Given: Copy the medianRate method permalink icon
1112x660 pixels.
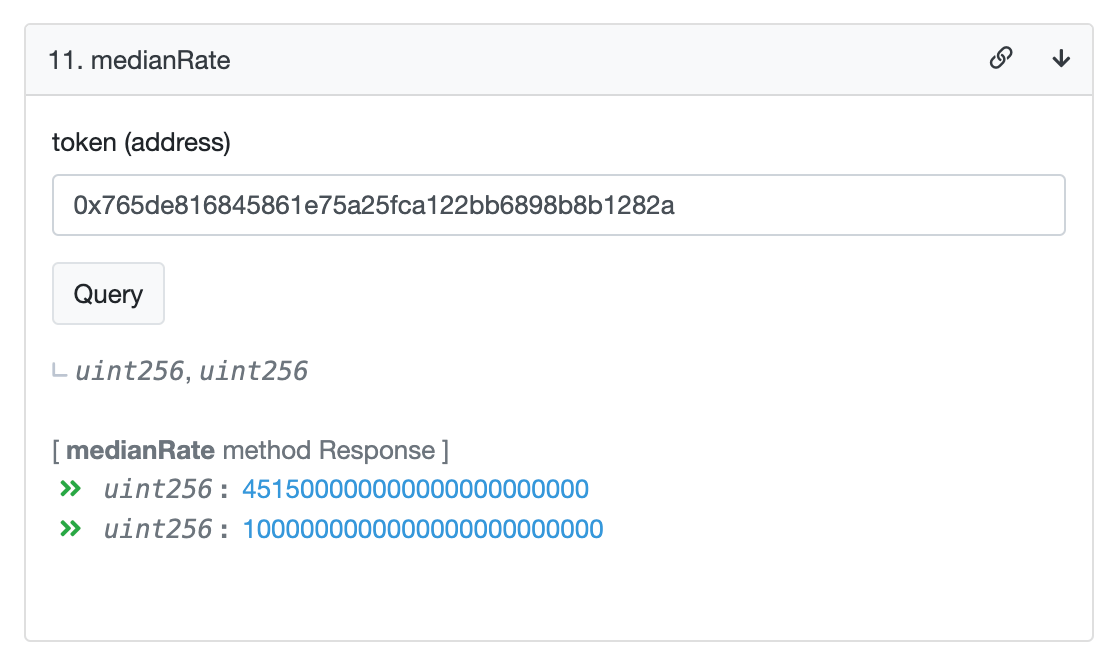Looking at the screenshot, I should (x=1001, y=58).
